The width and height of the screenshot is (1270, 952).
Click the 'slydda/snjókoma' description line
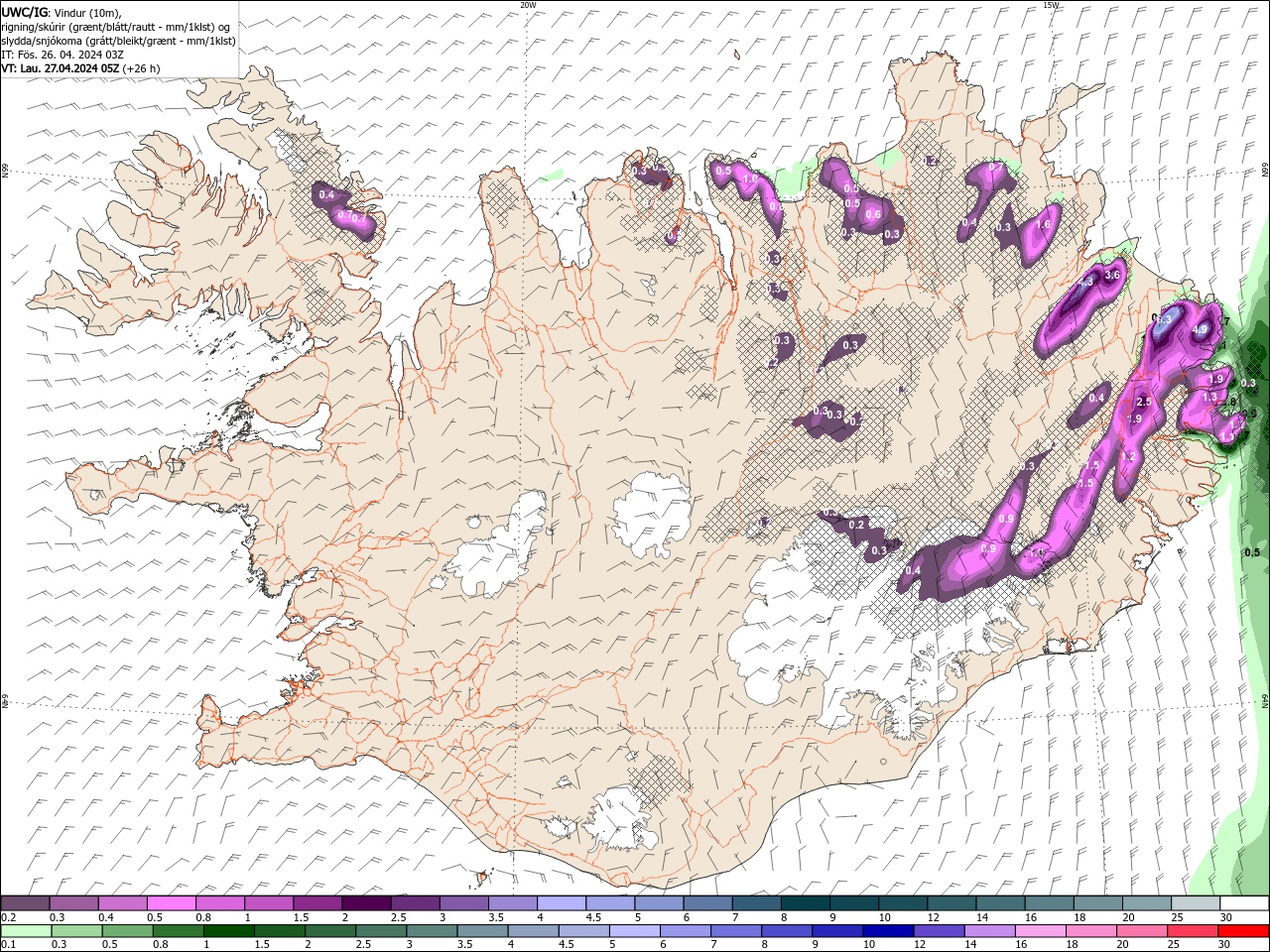click(x=119, y=41)
